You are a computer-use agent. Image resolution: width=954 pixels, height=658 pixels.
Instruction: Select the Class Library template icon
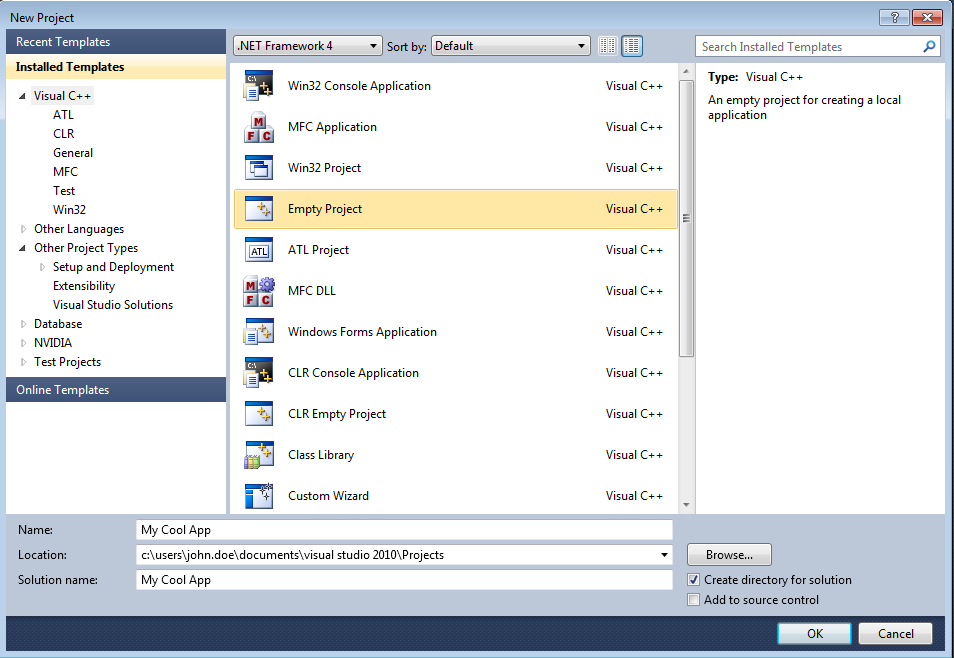[x=258, y=456]
